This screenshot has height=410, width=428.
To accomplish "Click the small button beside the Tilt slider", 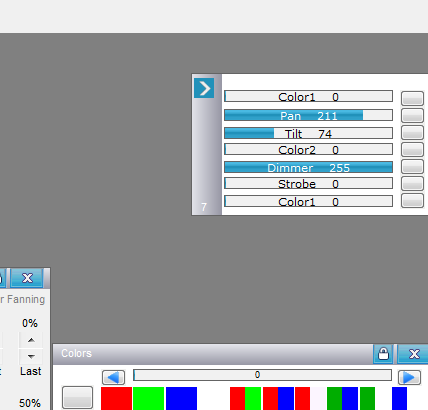I will pyautogui.click(x=412, y=132).
